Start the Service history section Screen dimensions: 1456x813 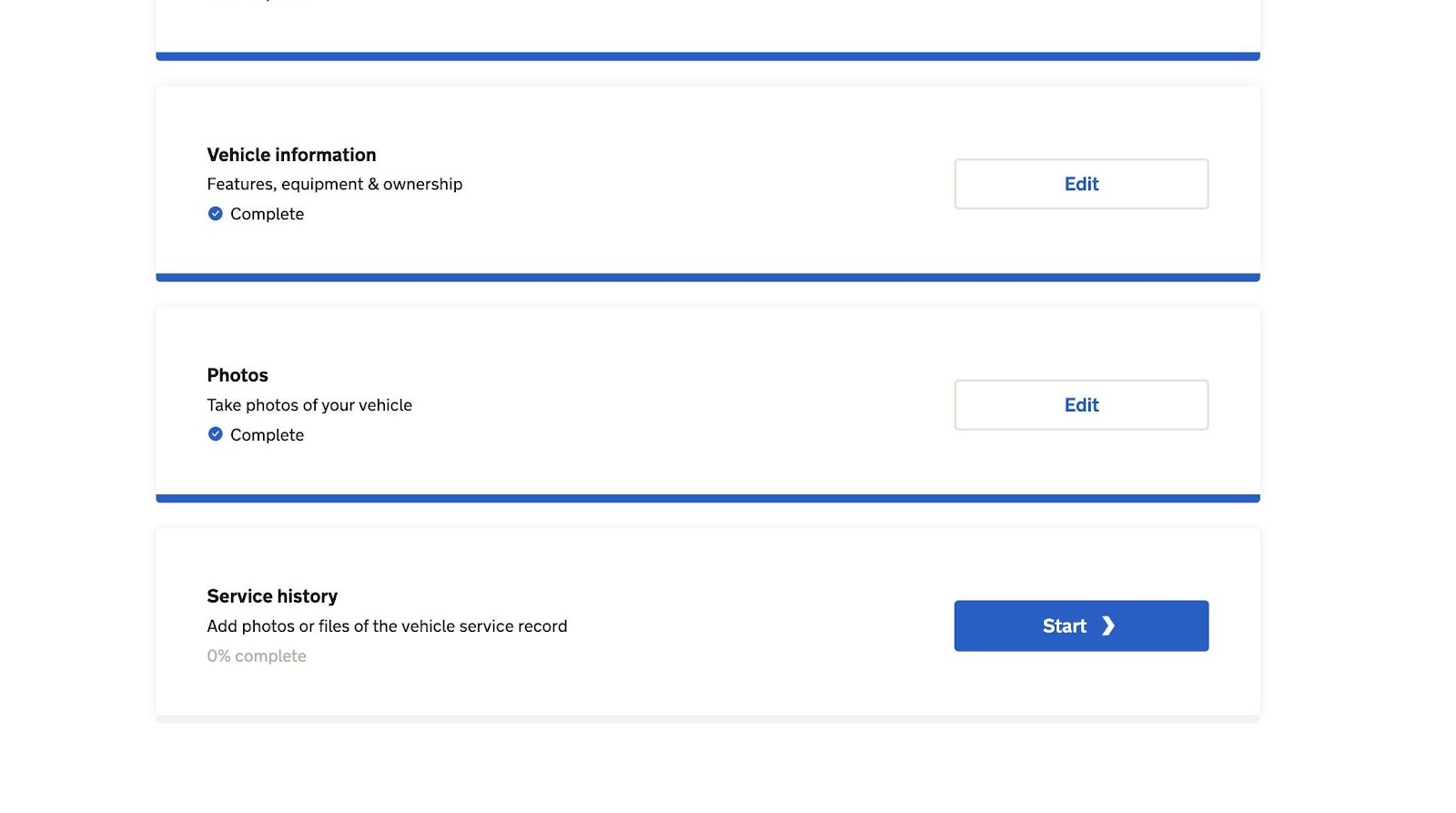1080,625
